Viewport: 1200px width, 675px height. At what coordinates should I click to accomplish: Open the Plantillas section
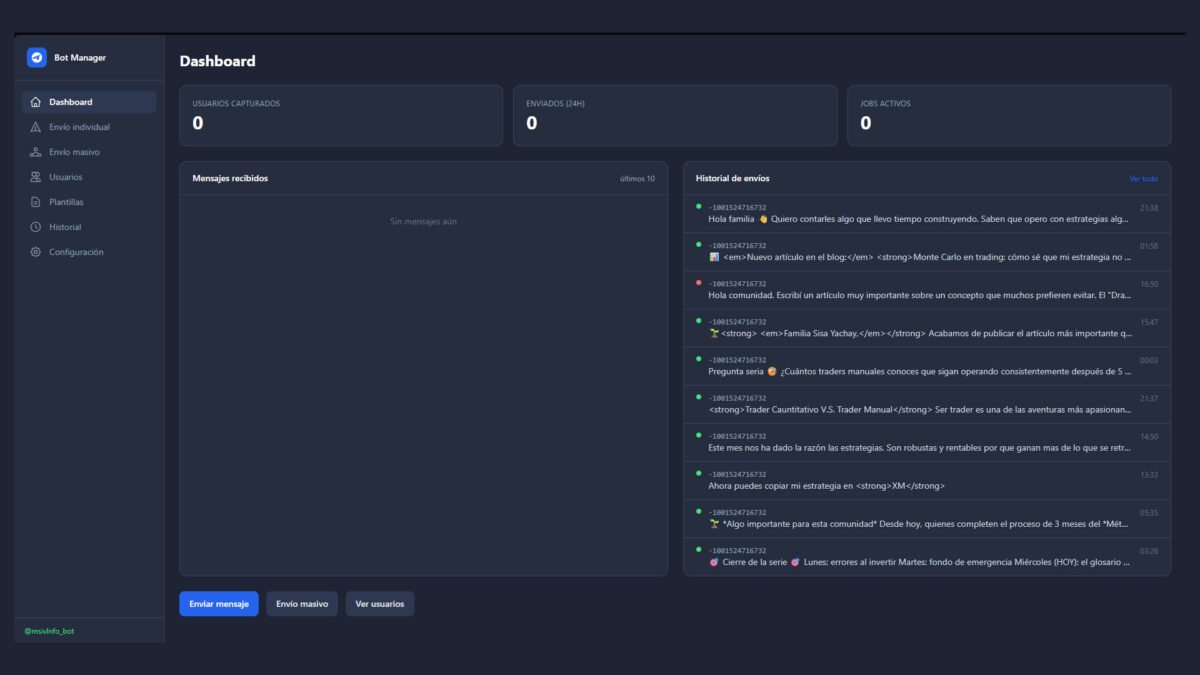(89, 202)
